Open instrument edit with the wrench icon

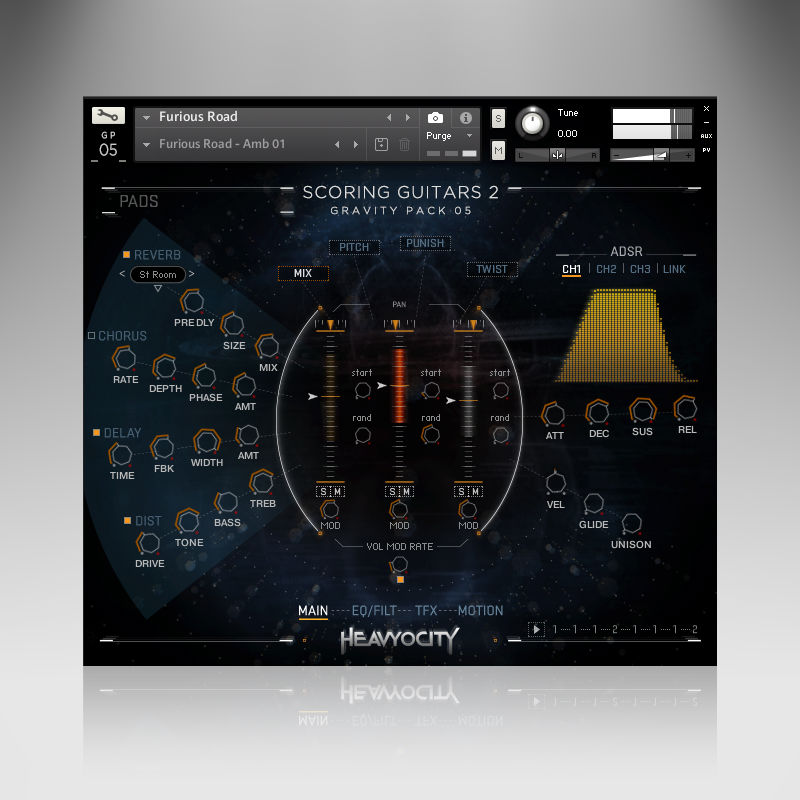coord(108,116)
